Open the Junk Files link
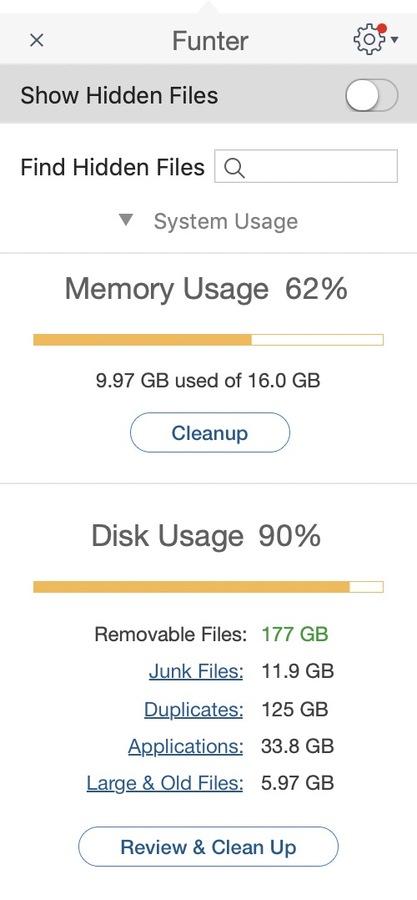 point(196,671)
